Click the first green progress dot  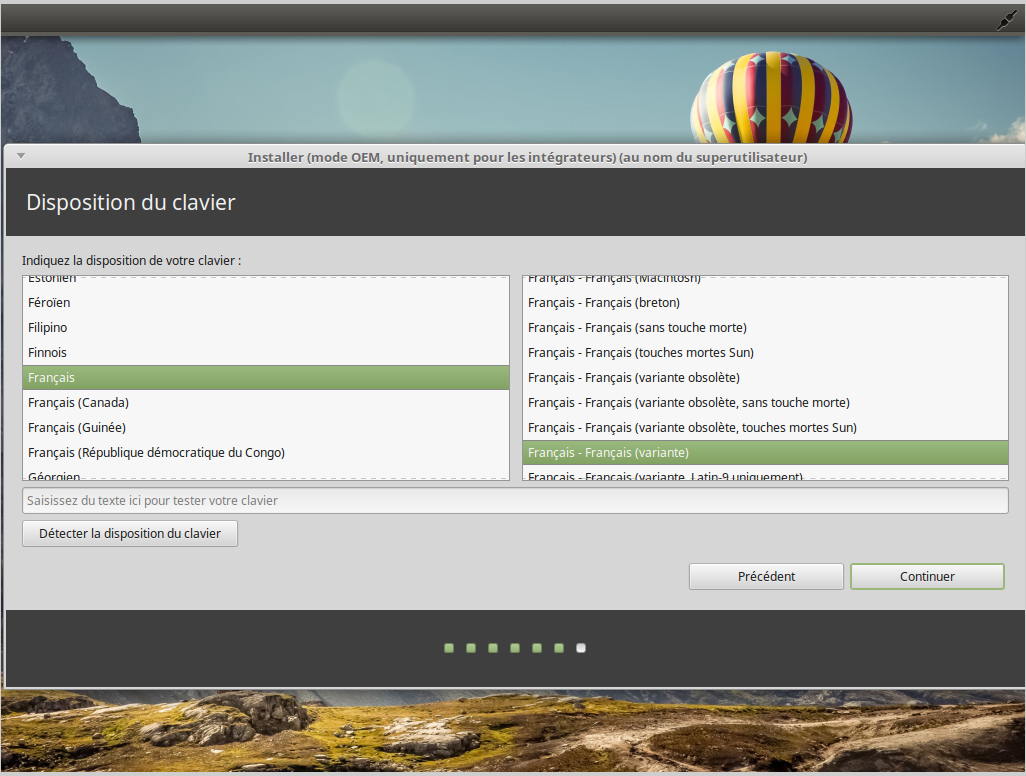pyautogui.click(x=449, y=648)
